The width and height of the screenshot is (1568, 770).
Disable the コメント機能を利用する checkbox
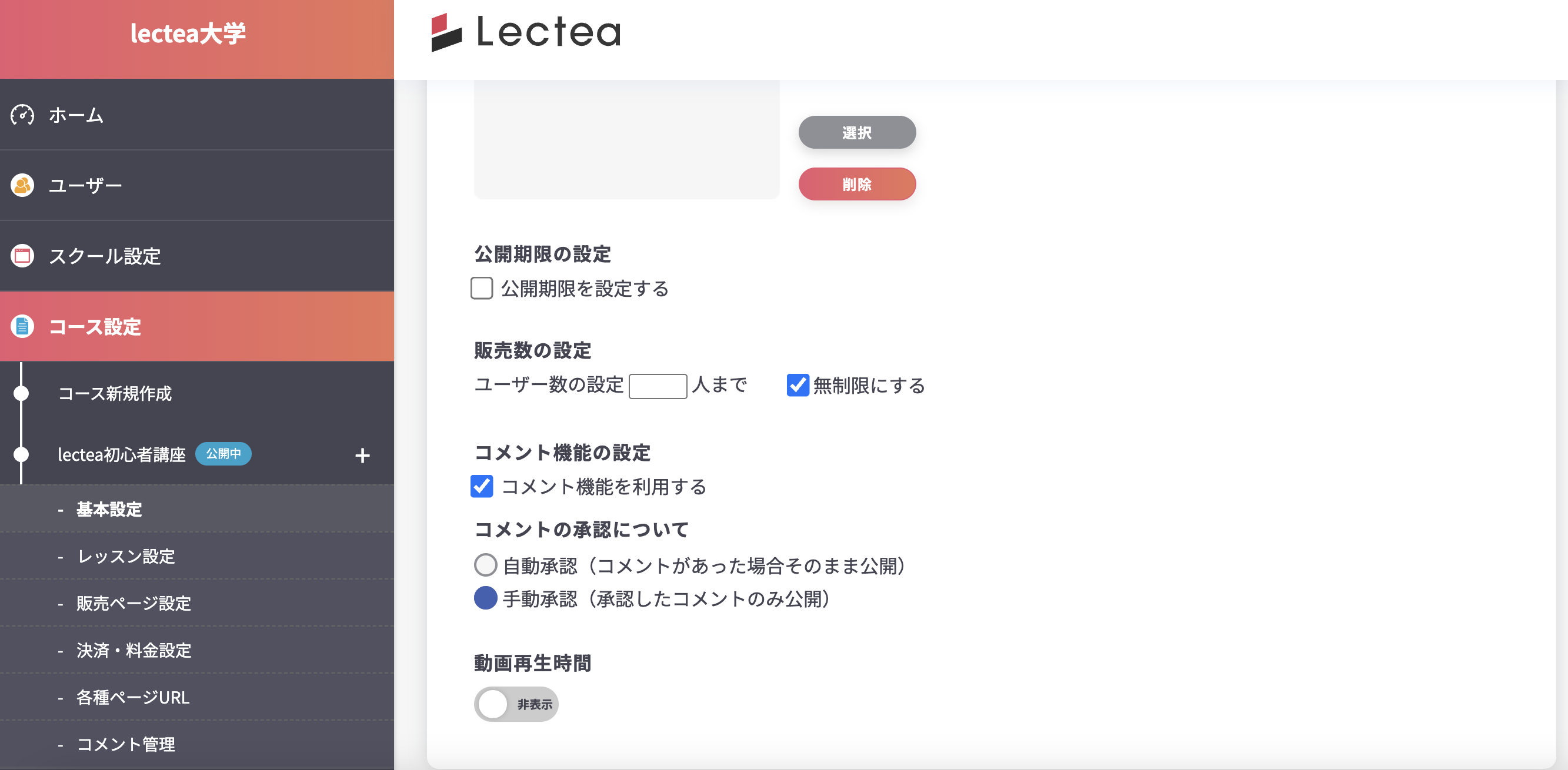(482, 487)
